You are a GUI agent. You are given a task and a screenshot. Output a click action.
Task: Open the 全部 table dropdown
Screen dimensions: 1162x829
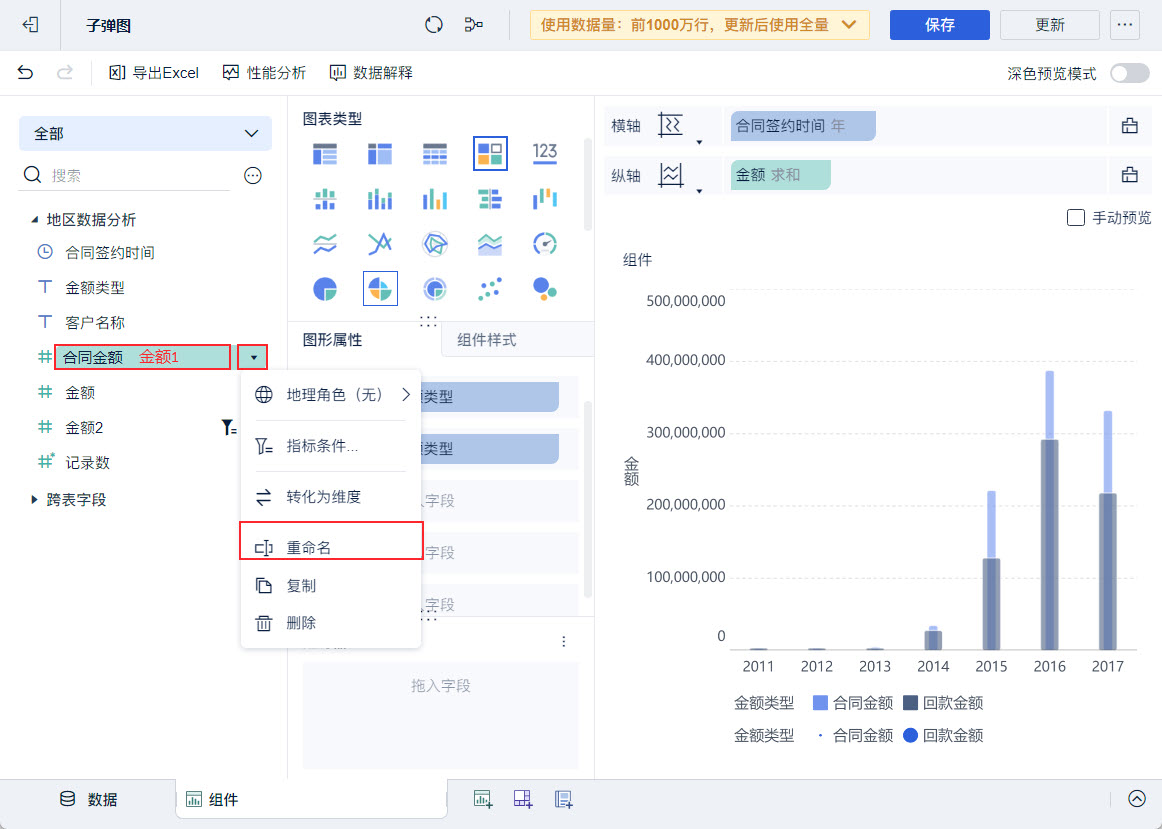[x=145, y=133]
